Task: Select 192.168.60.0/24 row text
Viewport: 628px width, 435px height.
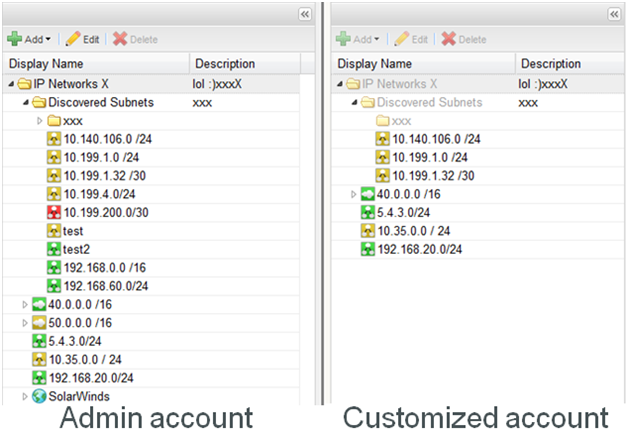Action: coord(106,286)
